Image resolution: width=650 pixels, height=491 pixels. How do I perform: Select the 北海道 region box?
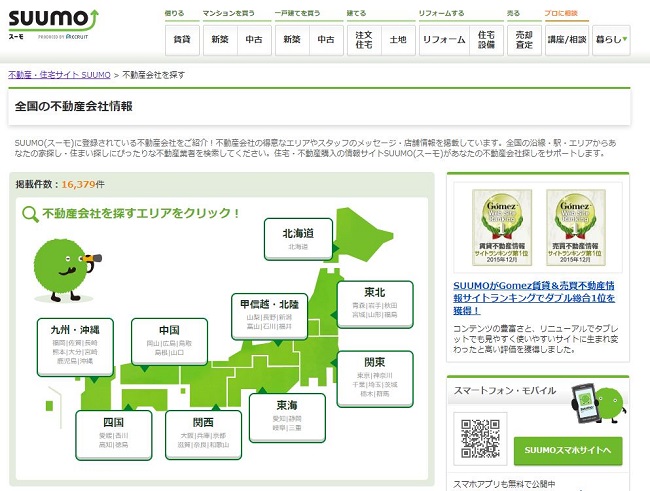pos(298,239)
